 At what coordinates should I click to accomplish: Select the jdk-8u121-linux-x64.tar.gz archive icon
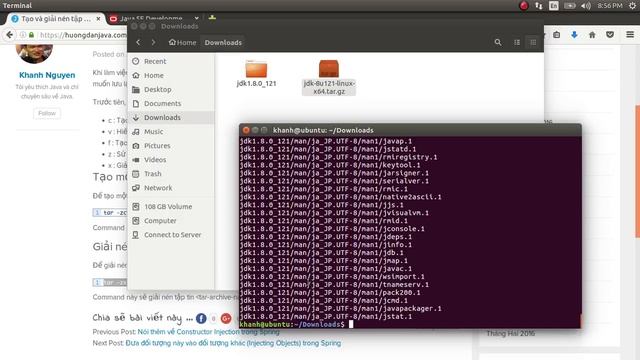[329, 69]
